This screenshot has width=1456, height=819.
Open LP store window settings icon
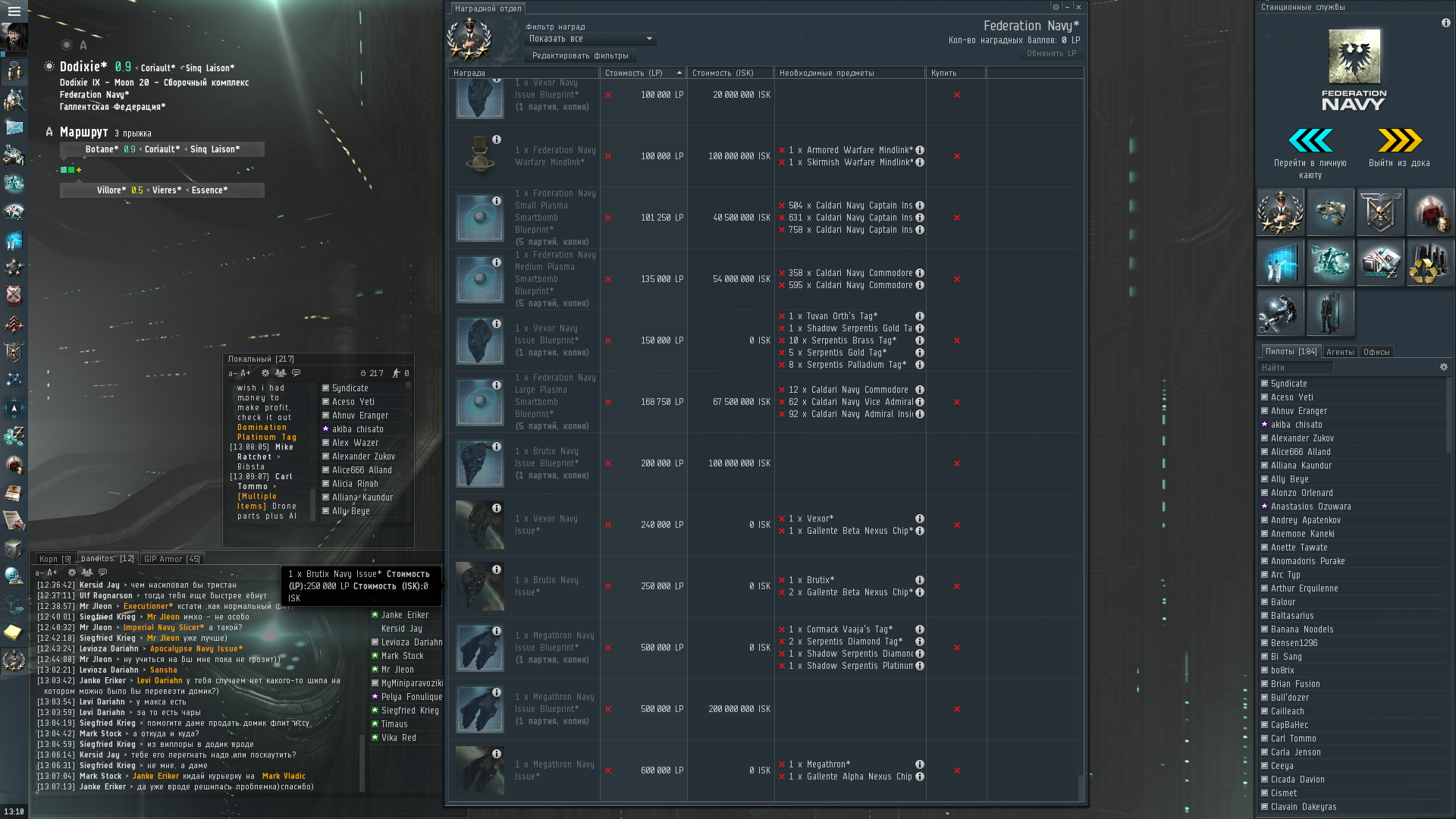[x=1056, y=7]
